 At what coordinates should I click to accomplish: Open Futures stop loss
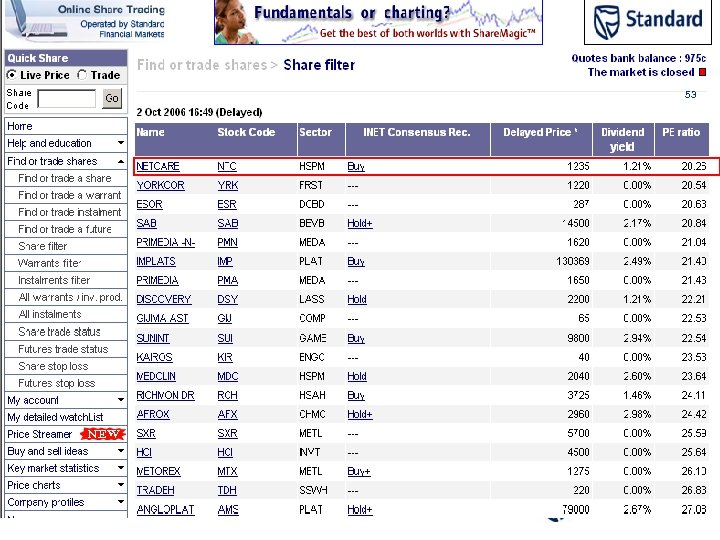click(x=57, y=383)
